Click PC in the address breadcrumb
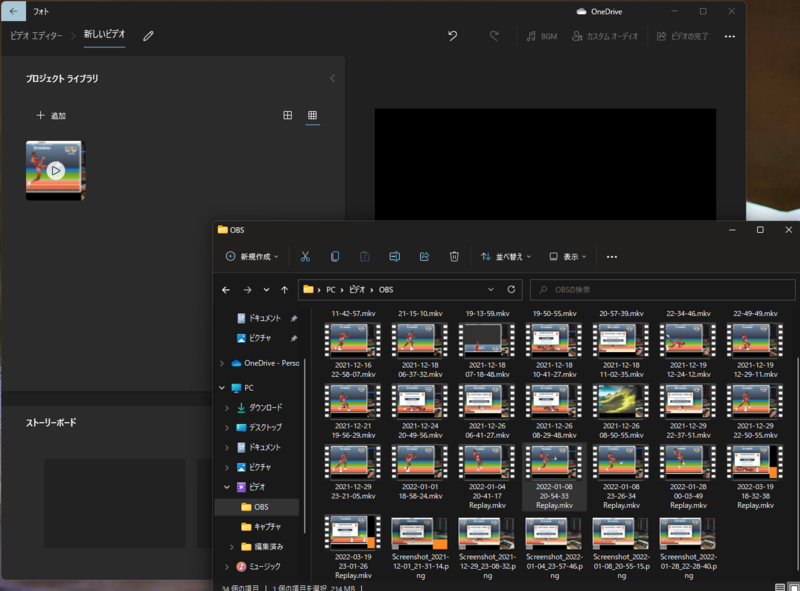Screen dimensions: 800x591 [x=331, y=289]
